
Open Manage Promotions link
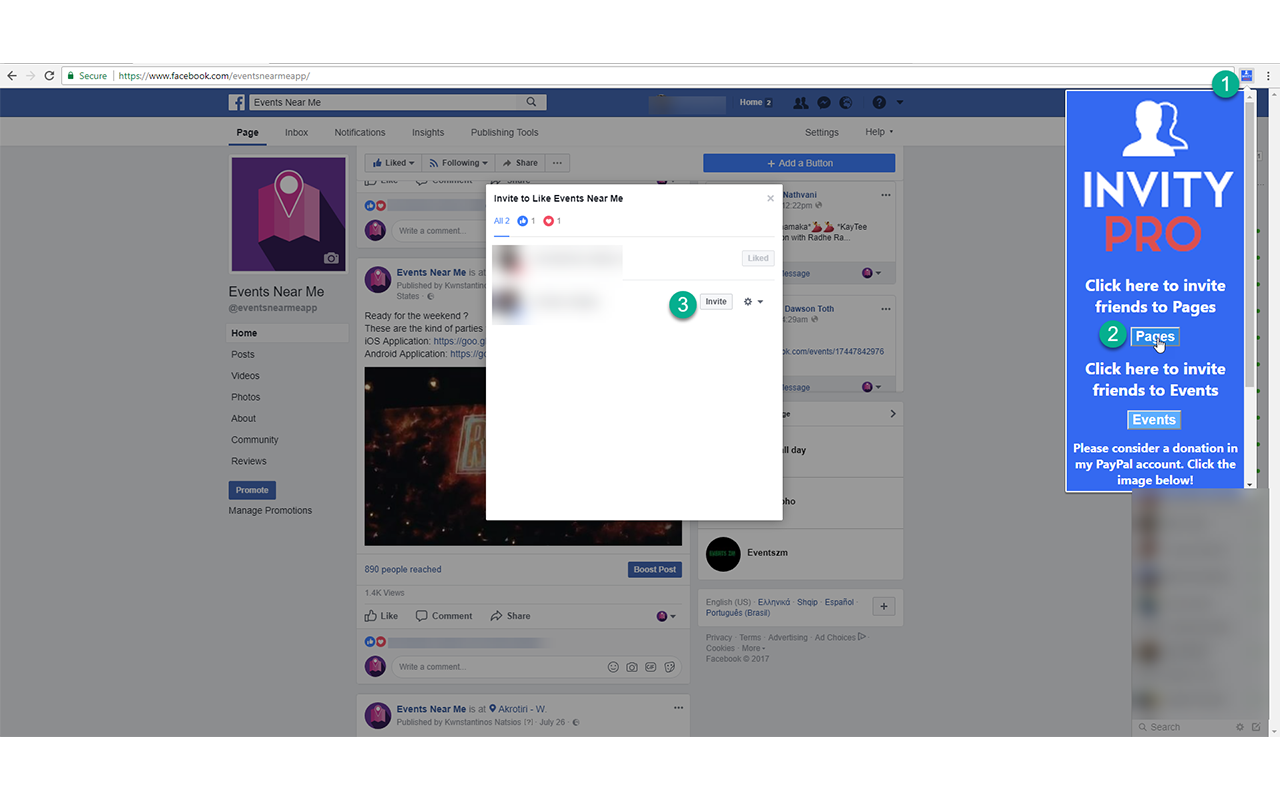[270, 510]
